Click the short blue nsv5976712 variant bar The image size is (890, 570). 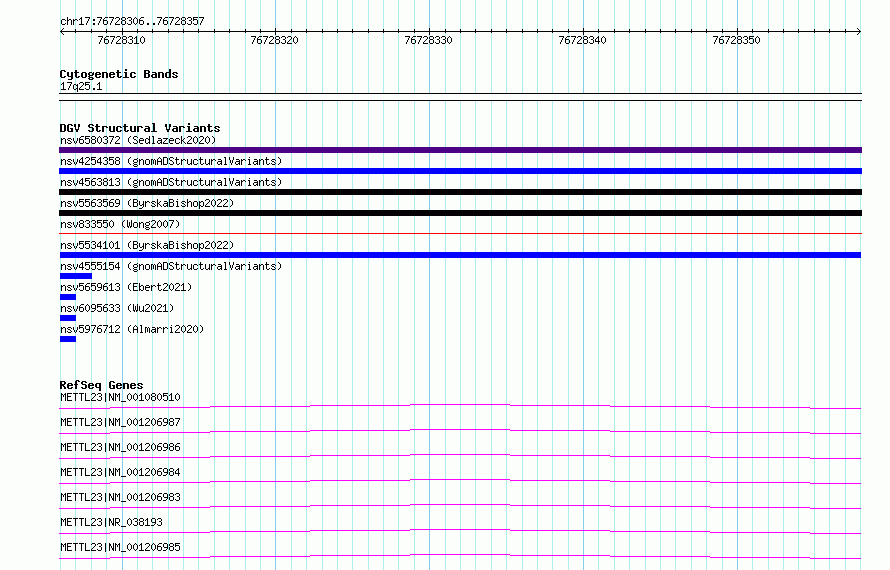pyautogui.click(x=68, y=339)
